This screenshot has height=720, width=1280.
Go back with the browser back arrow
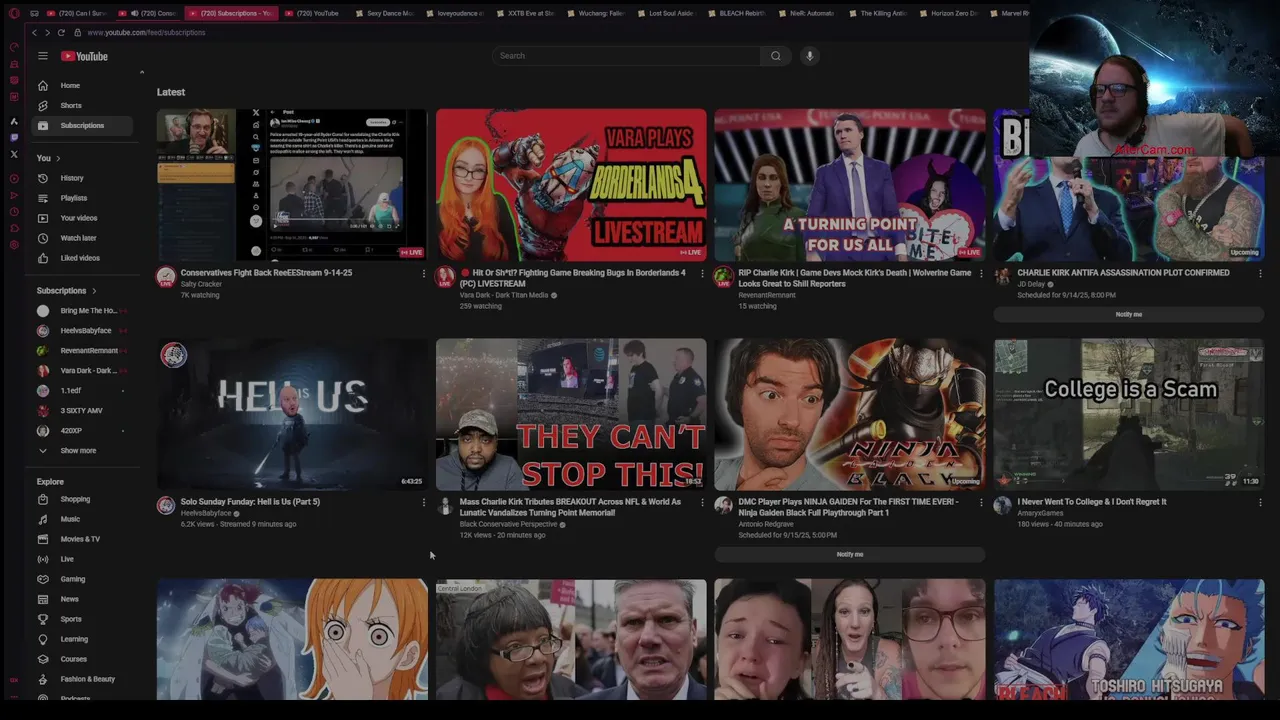[x=34, y=32]
